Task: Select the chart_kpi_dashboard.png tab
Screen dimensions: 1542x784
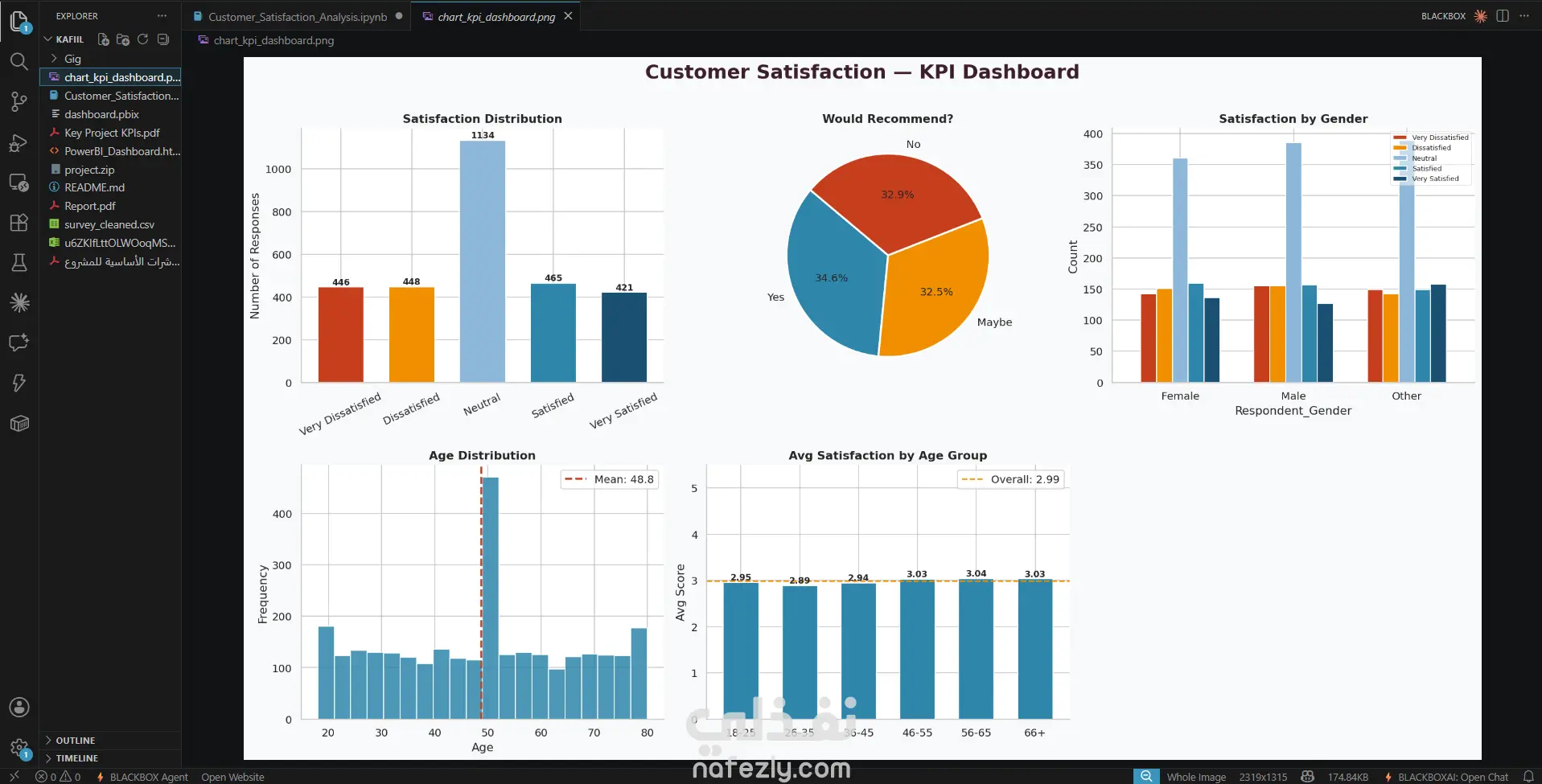Action: click(496, 16)
